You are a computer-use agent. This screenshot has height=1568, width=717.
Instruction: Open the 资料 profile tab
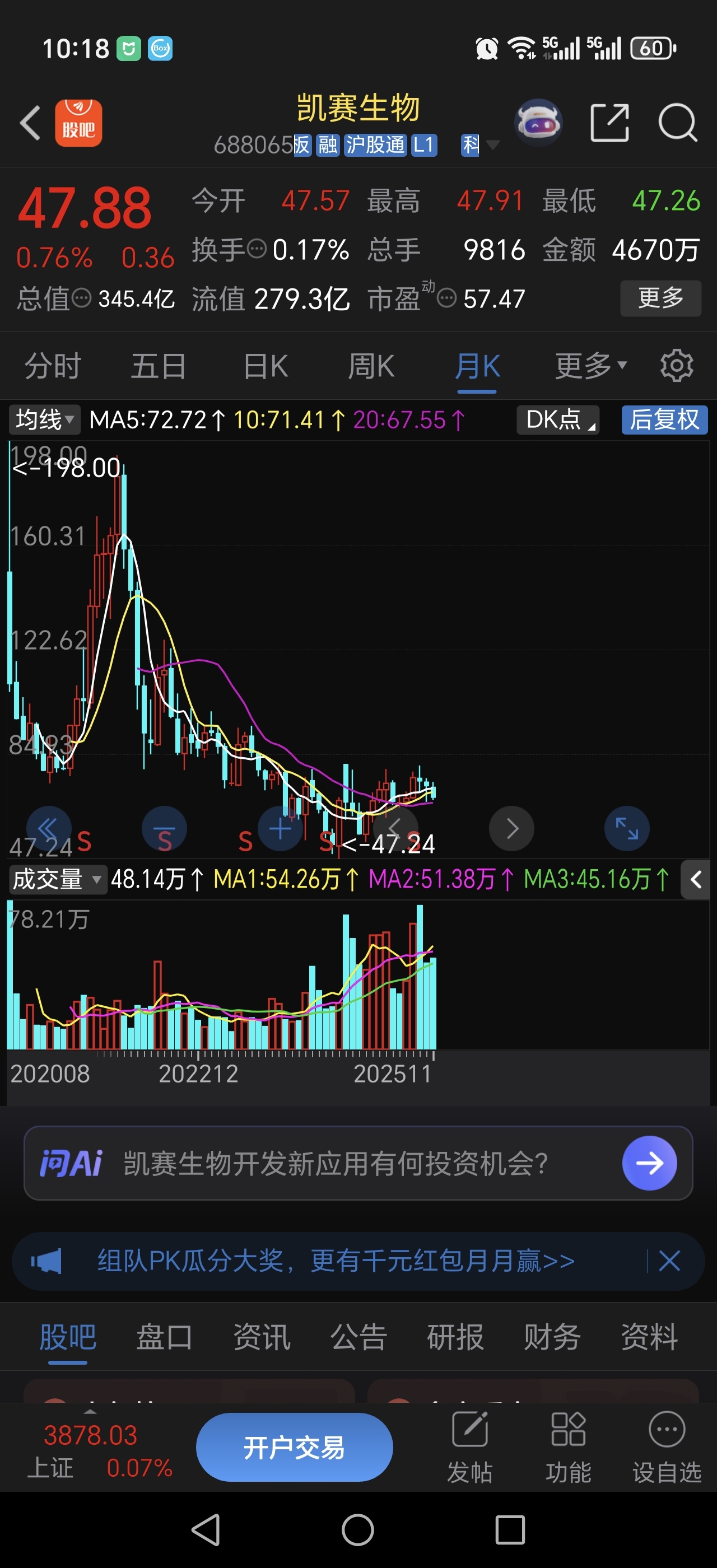tap(649, 1337)
